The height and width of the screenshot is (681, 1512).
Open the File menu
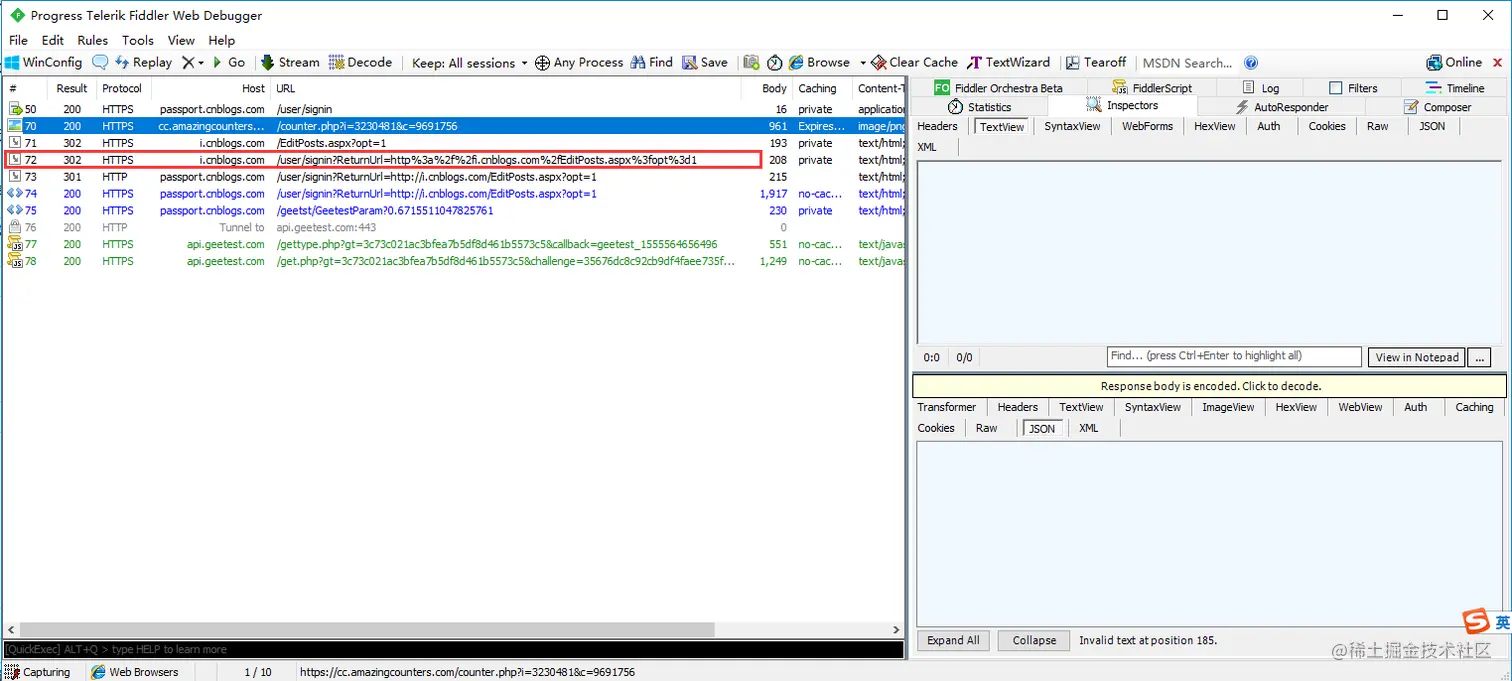click(18, 40)
